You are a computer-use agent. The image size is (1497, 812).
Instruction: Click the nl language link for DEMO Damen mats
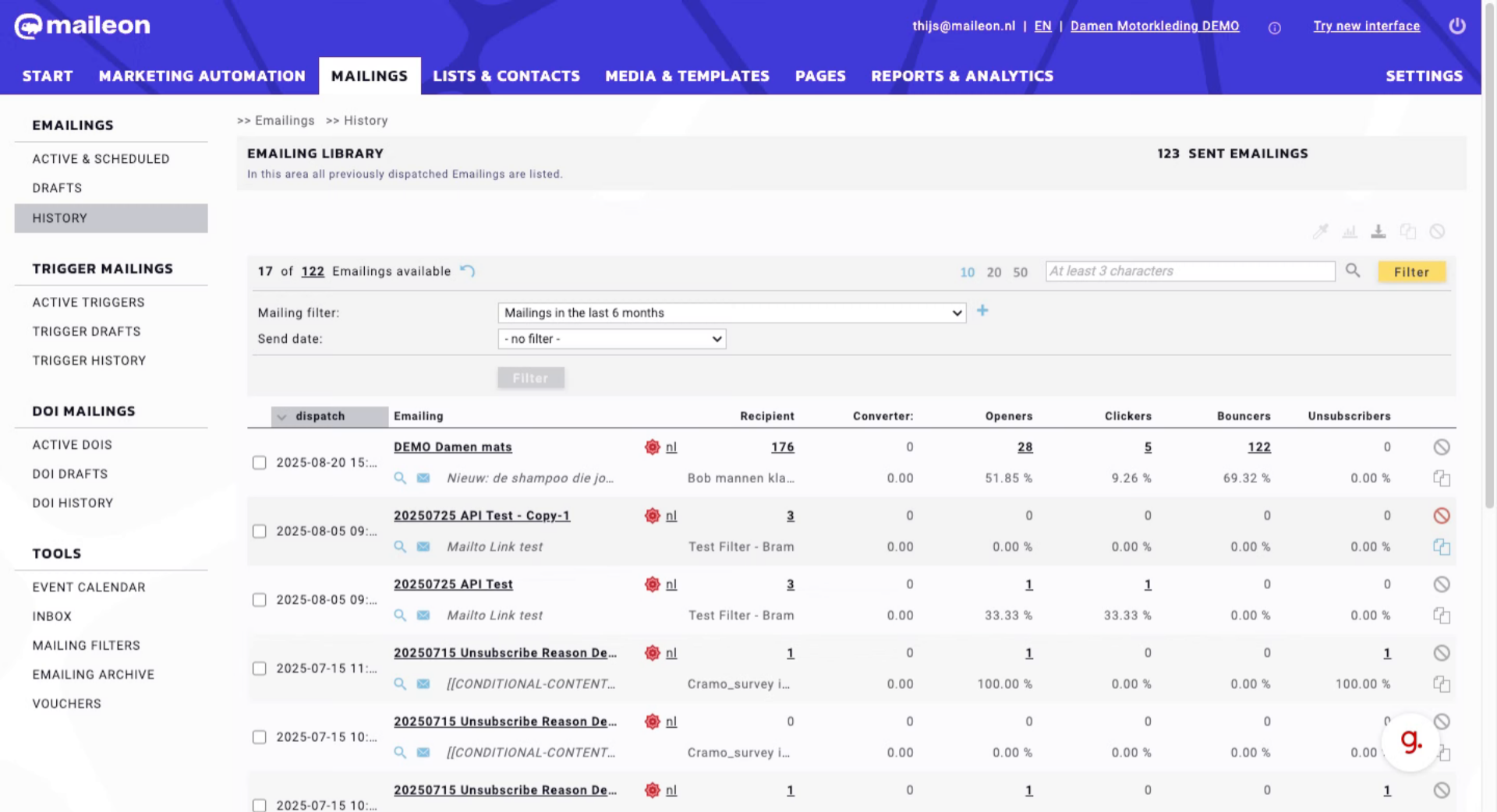pyautogui.click(x=671, y=447)
